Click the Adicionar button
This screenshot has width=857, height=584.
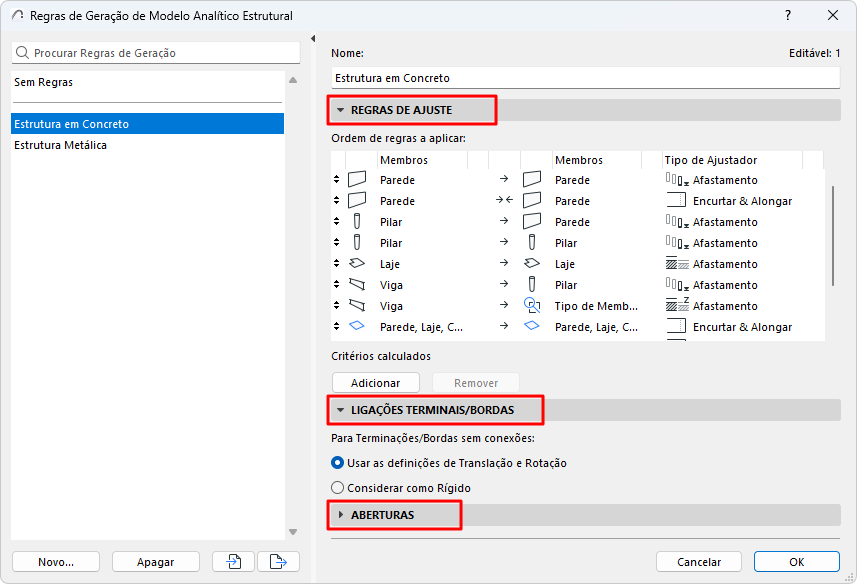coord(376,383)
